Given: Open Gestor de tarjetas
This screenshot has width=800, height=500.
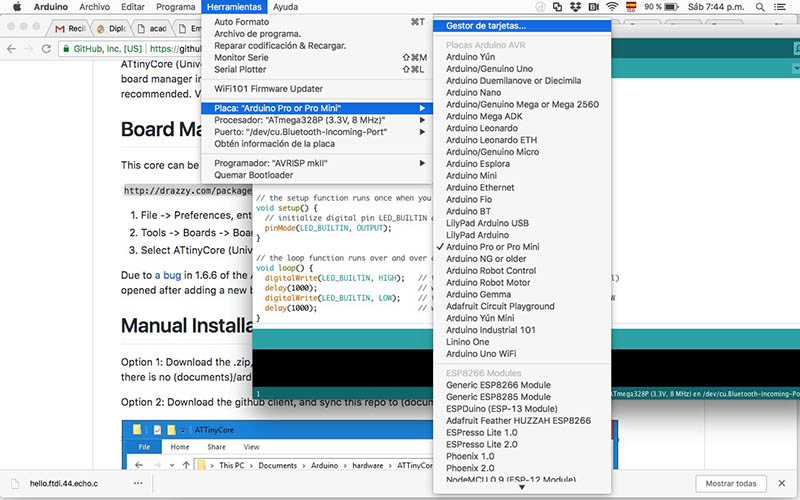Looking at the screenshot, I should coord(522,26).
